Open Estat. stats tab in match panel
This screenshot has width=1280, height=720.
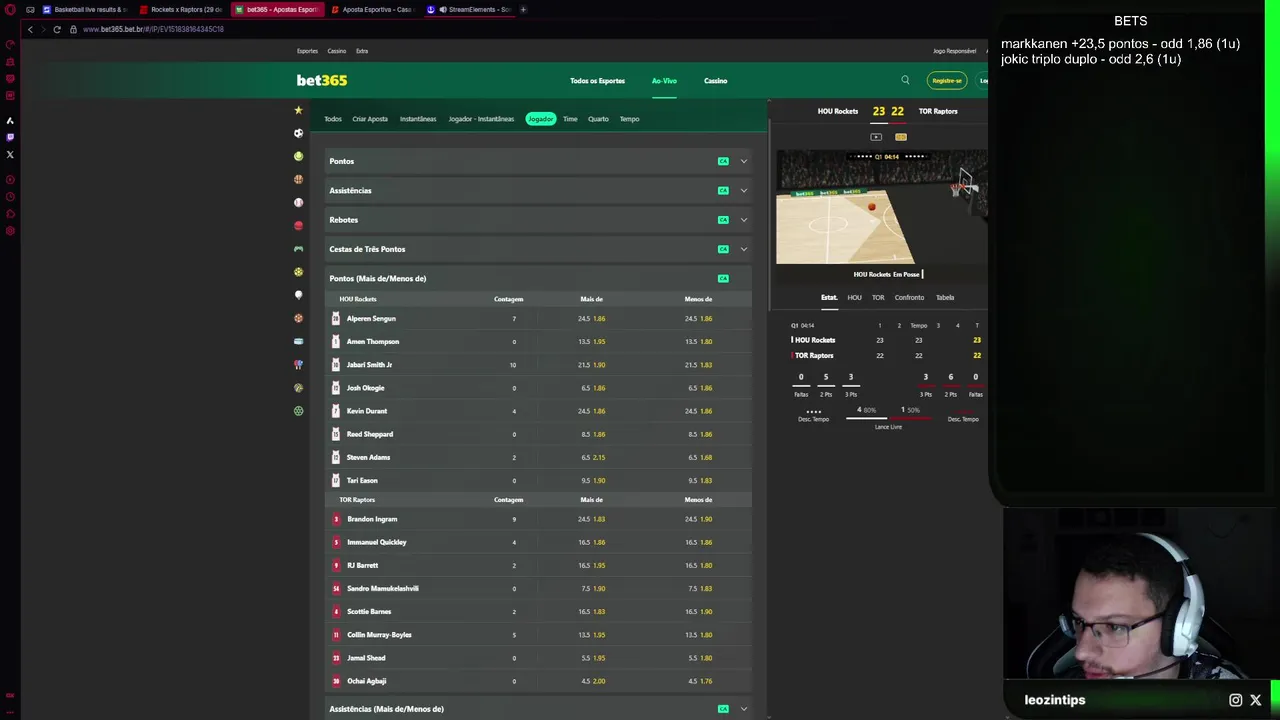click(x=829, y=297)
